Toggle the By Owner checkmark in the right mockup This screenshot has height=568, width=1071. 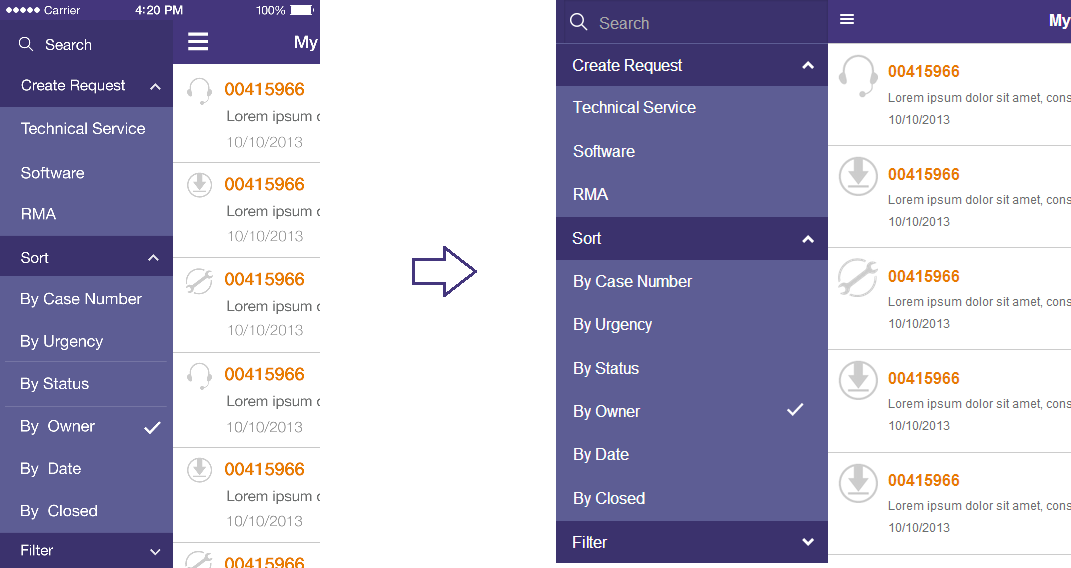(x=795, y=410)
